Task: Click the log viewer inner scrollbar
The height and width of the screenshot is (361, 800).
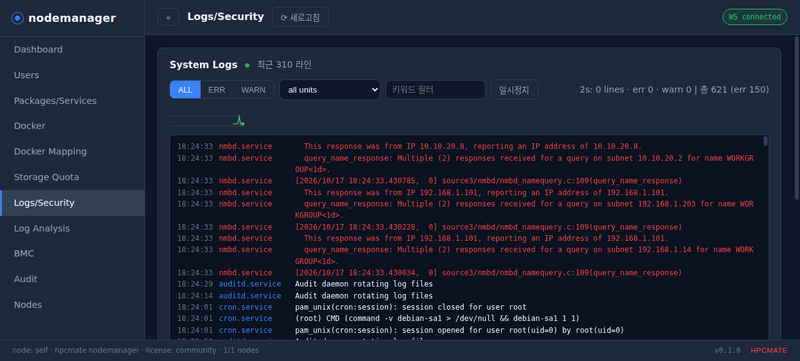Action: (765, 141)
